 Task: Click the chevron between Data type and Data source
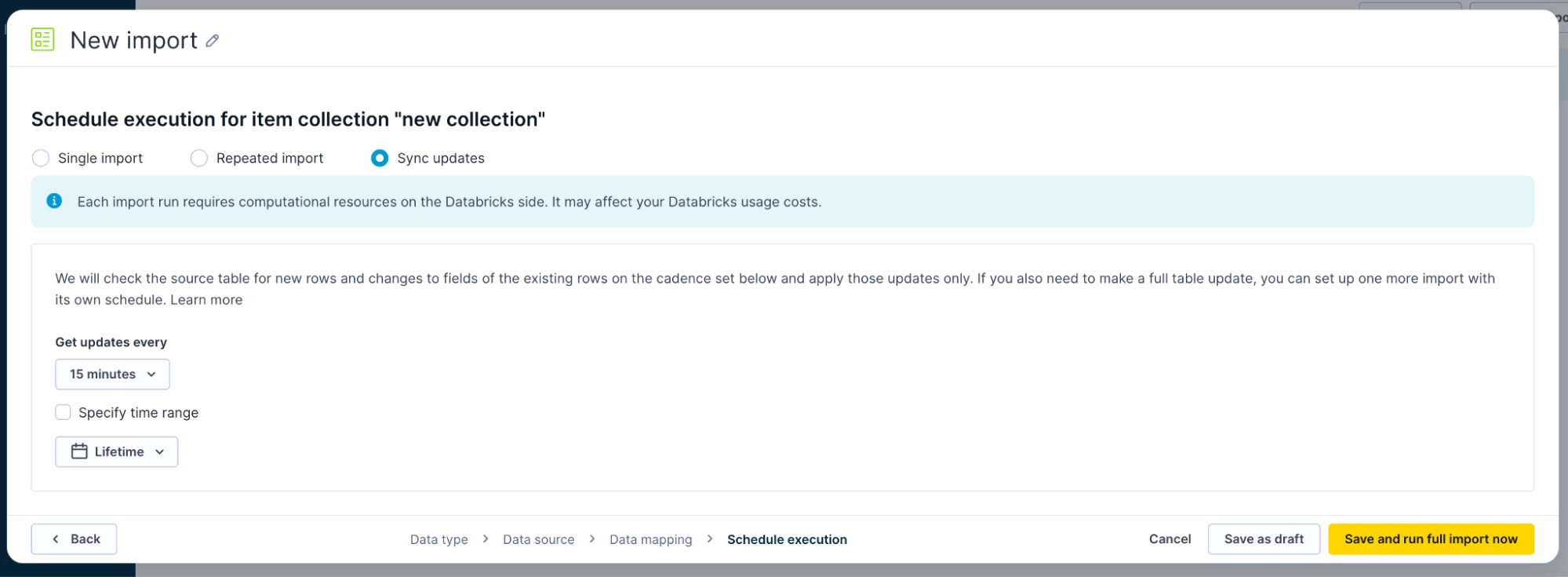[x=485, y=539]
